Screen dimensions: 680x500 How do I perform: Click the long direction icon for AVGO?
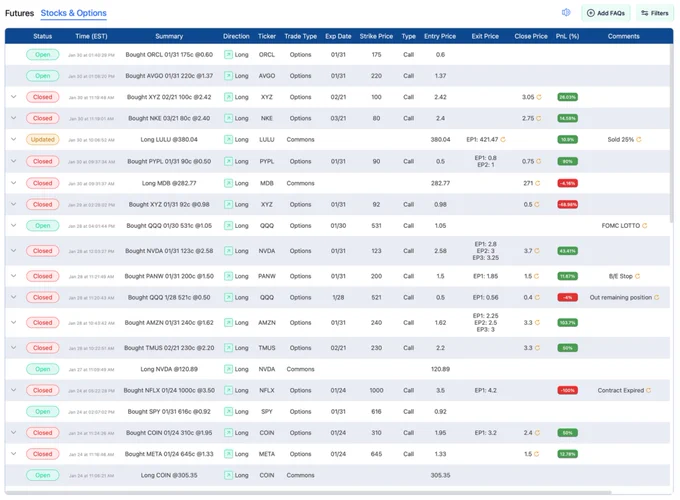coord(228,75)
